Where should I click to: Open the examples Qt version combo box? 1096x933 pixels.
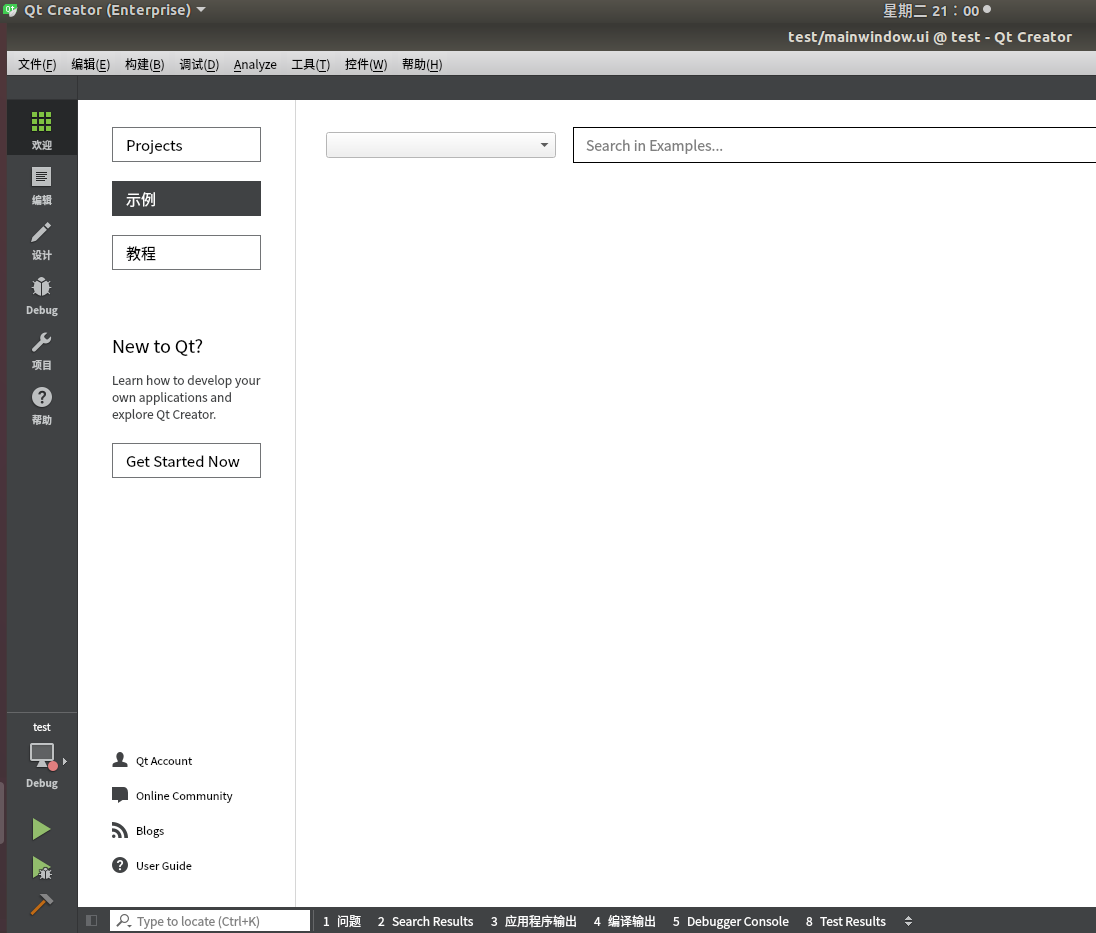440,145
